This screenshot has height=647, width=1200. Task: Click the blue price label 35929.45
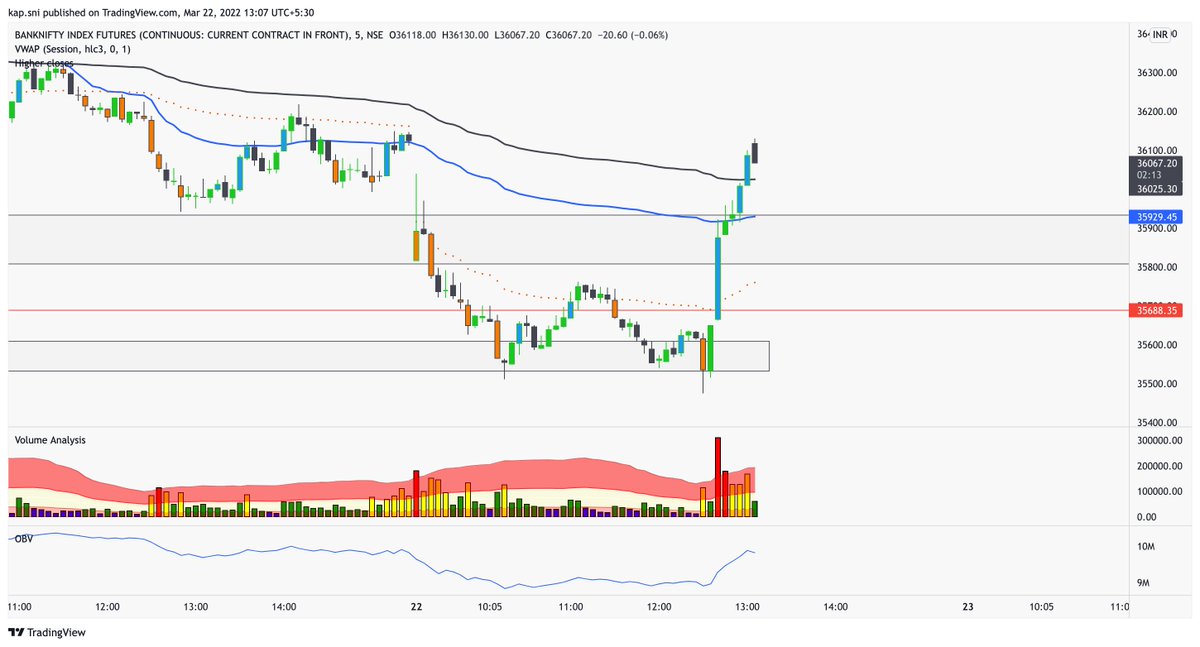click(x=1157, y=216)
